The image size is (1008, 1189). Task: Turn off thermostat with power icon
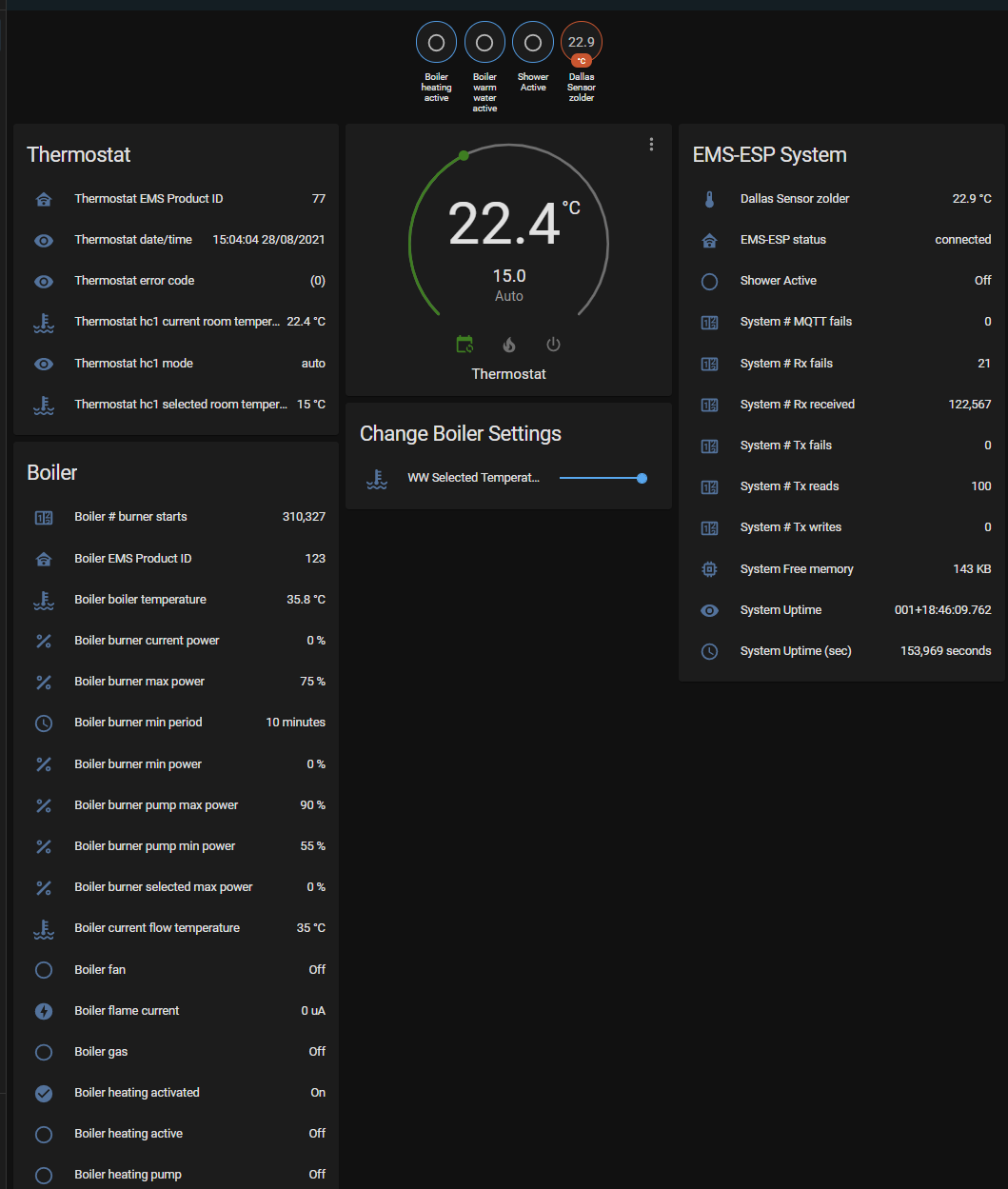(553, 345)
